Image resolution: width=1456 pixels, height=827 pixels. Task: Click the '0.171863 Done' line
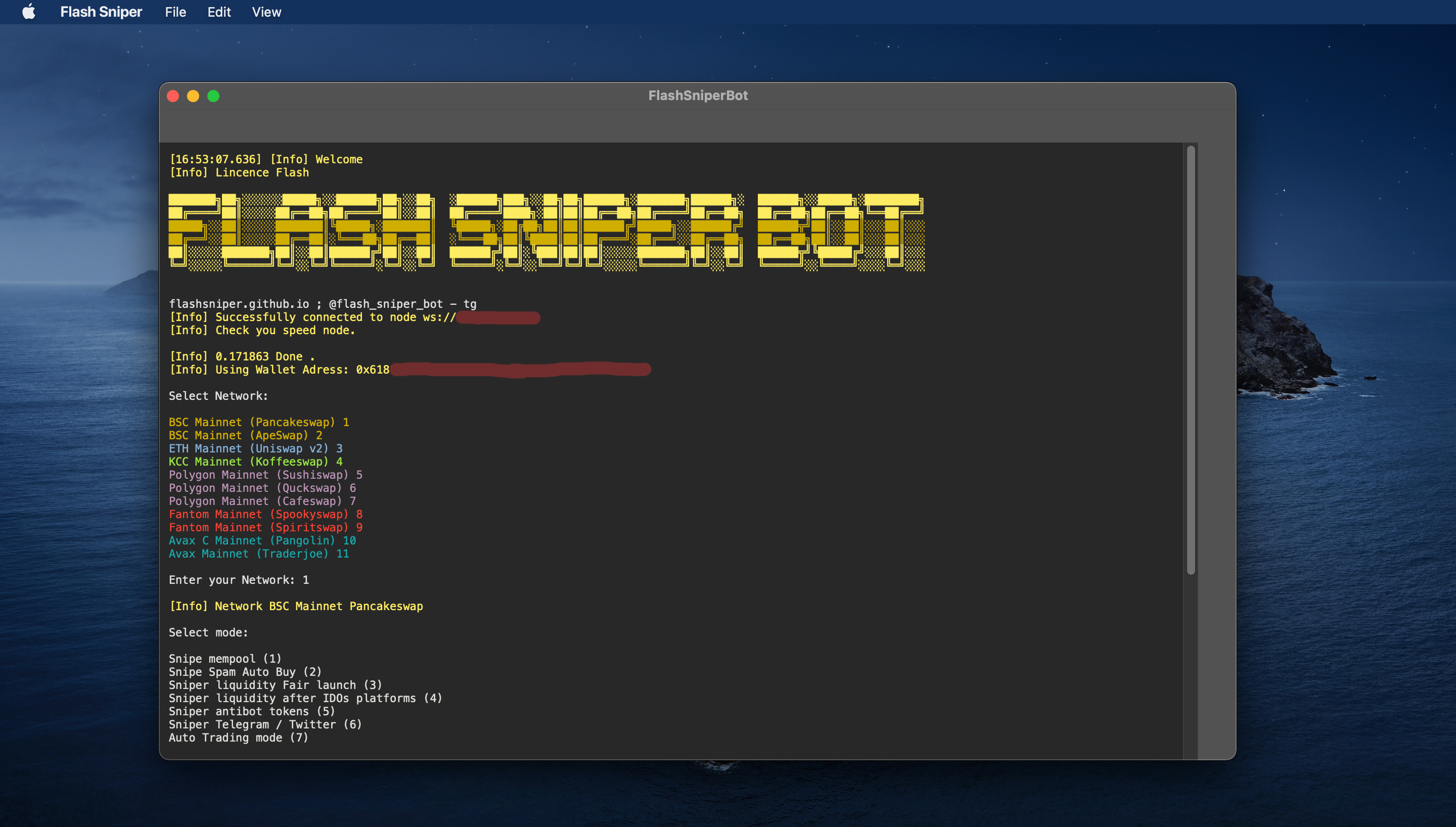pyautogui.click(x=242, y=357)
